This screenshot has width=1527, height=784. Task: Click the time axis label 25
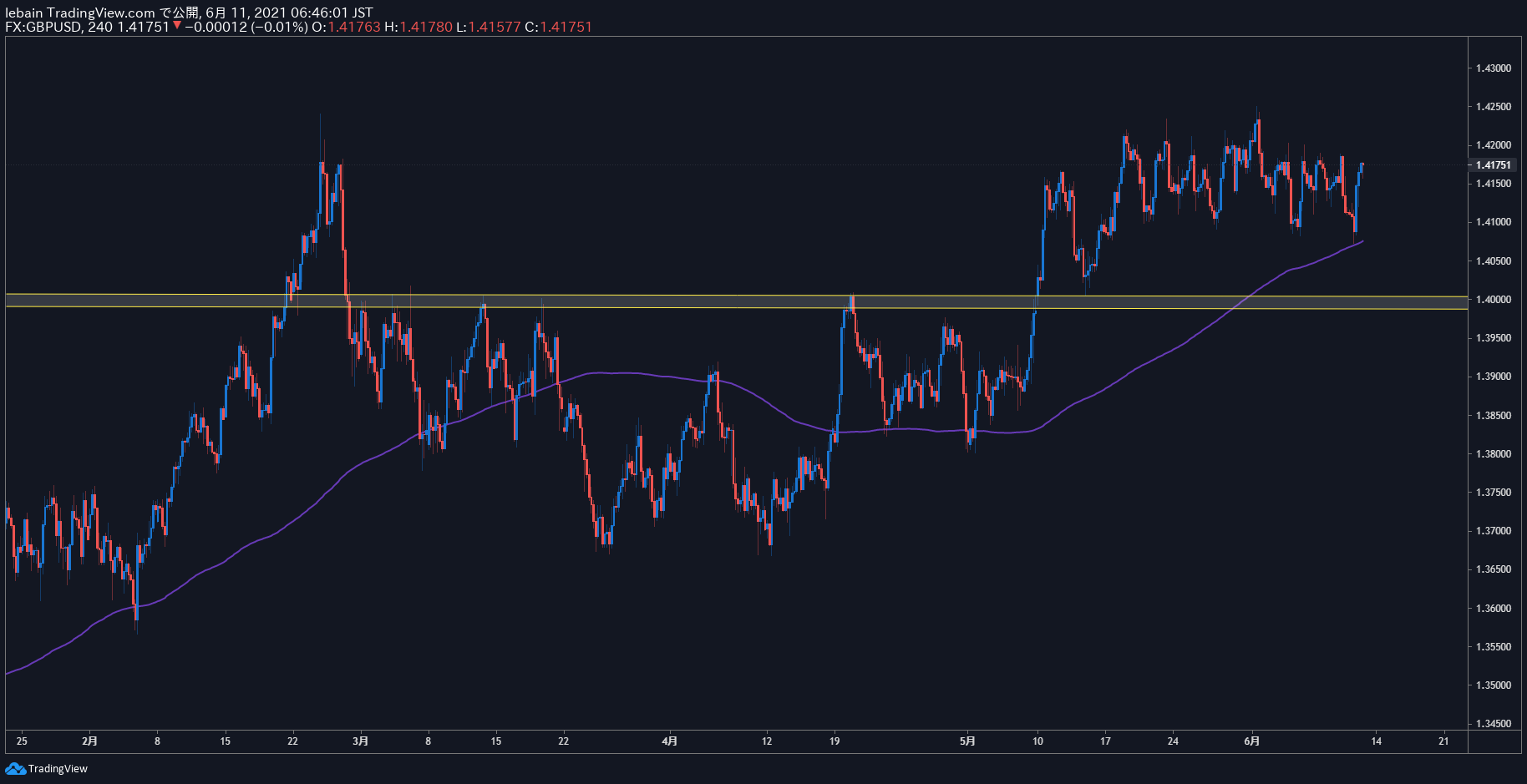pyautogui.click(x=22, y=741)
